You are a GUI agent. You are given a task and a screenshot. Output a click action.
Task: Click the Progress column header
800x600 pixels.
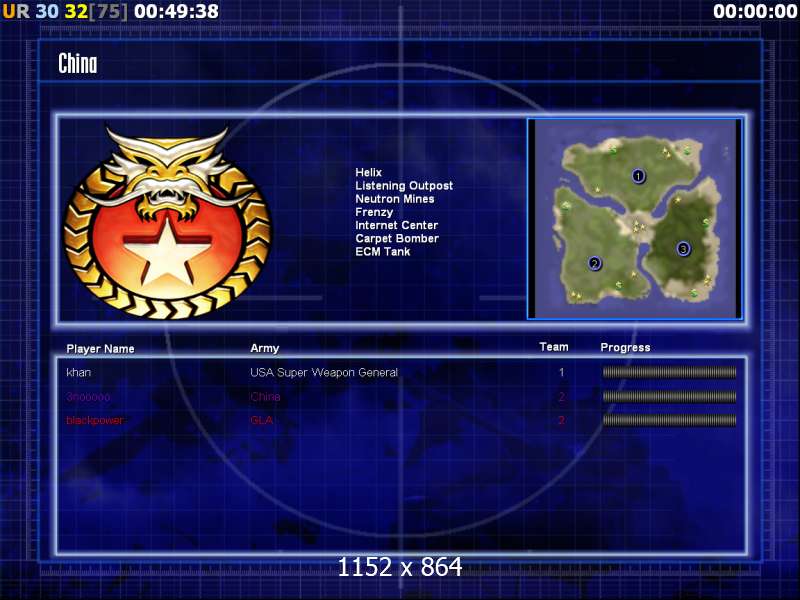tap(626, 347)
